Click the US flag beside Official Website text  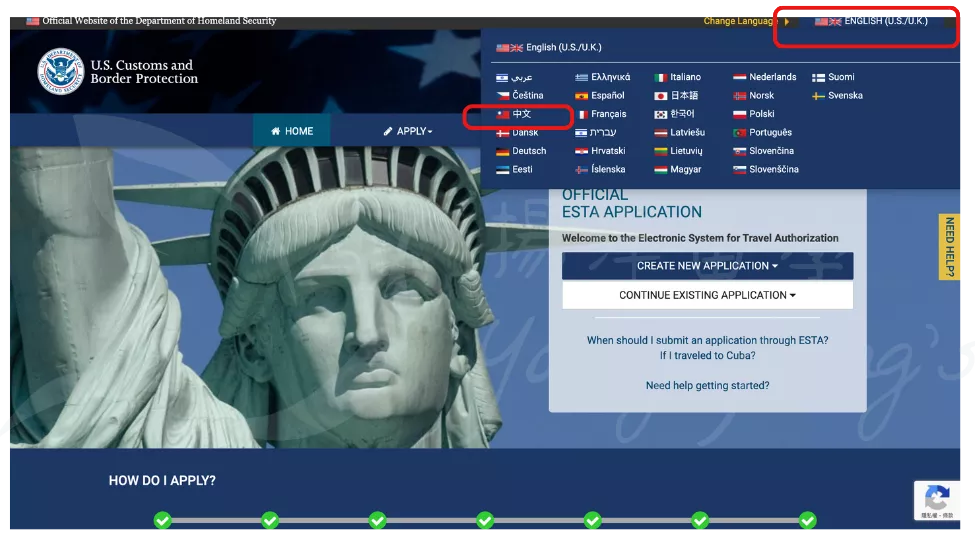point(32,21)
